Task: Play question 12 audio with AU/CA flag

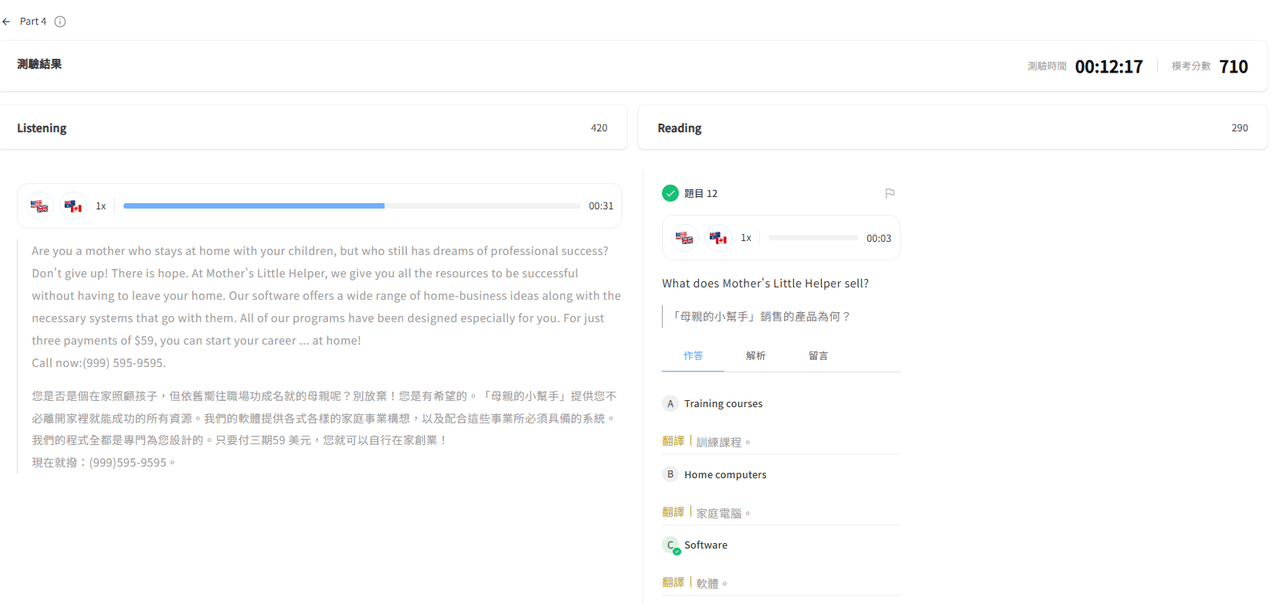Action: (x=718, y=238)
